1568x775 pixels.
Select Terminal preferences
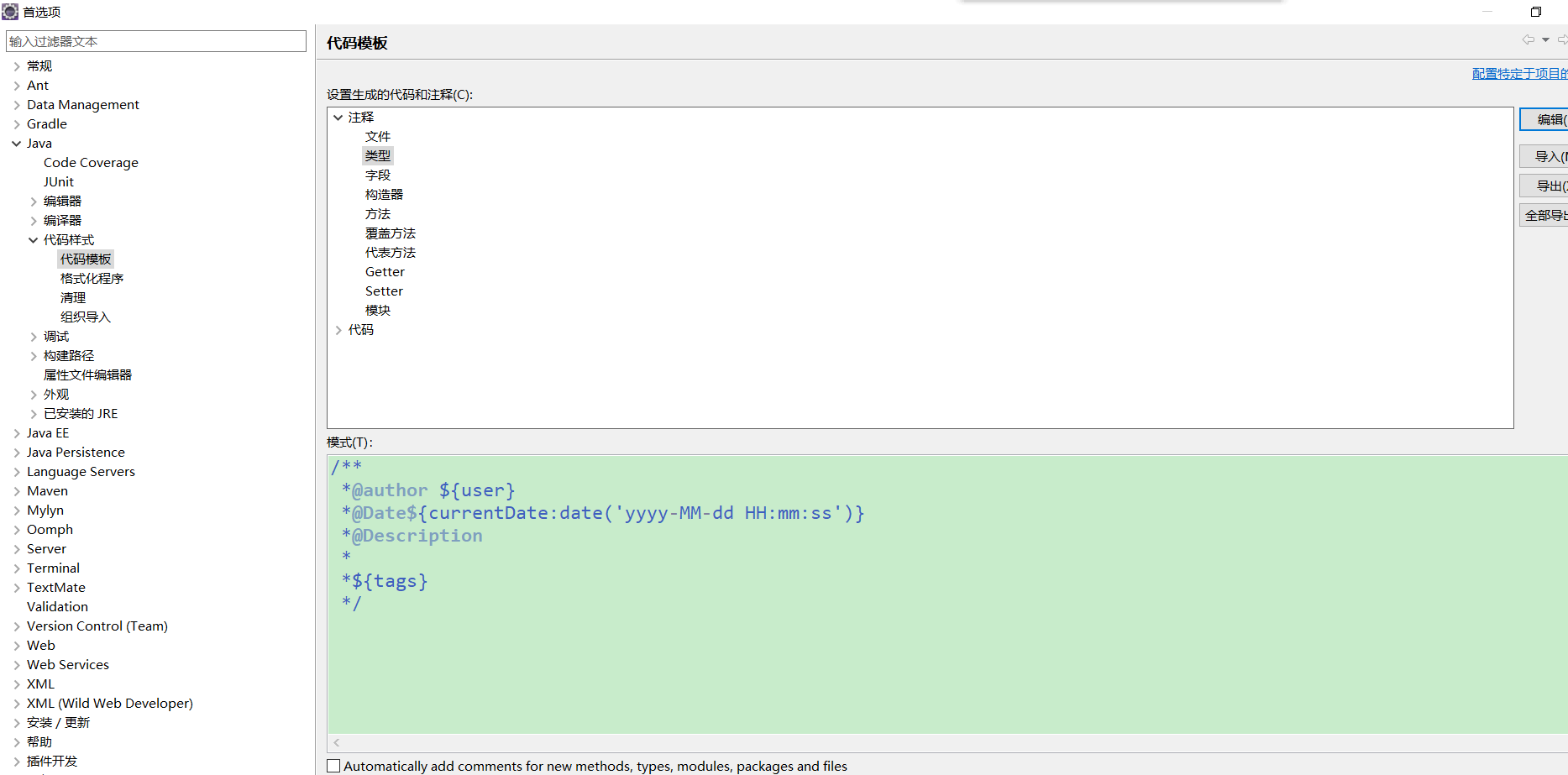pos(53,568)
